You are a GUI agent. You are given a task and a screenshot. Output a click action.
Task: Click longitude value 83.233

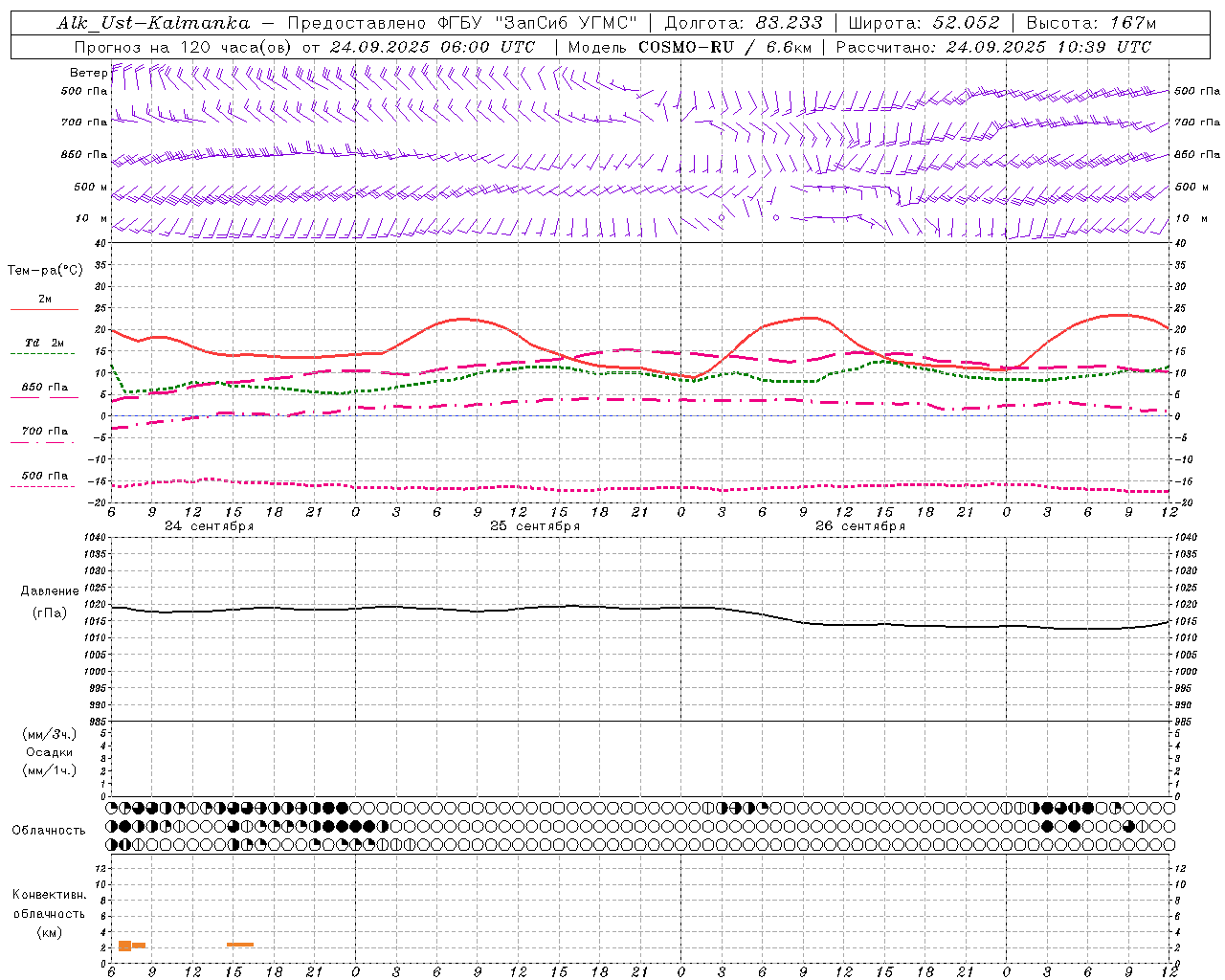tap(789, 23)
